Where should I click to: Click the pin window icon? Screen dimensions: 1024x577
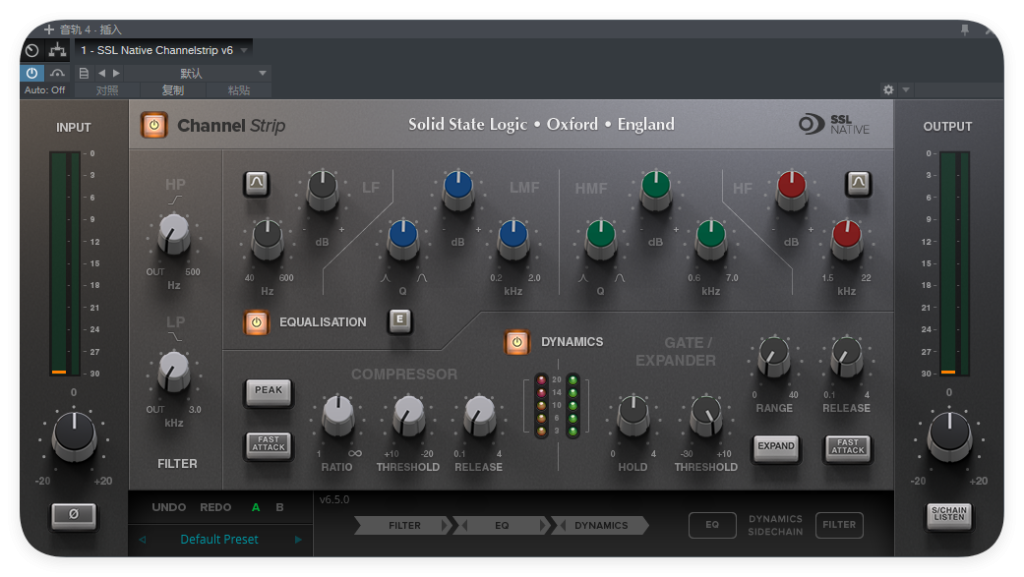point(965,29)
